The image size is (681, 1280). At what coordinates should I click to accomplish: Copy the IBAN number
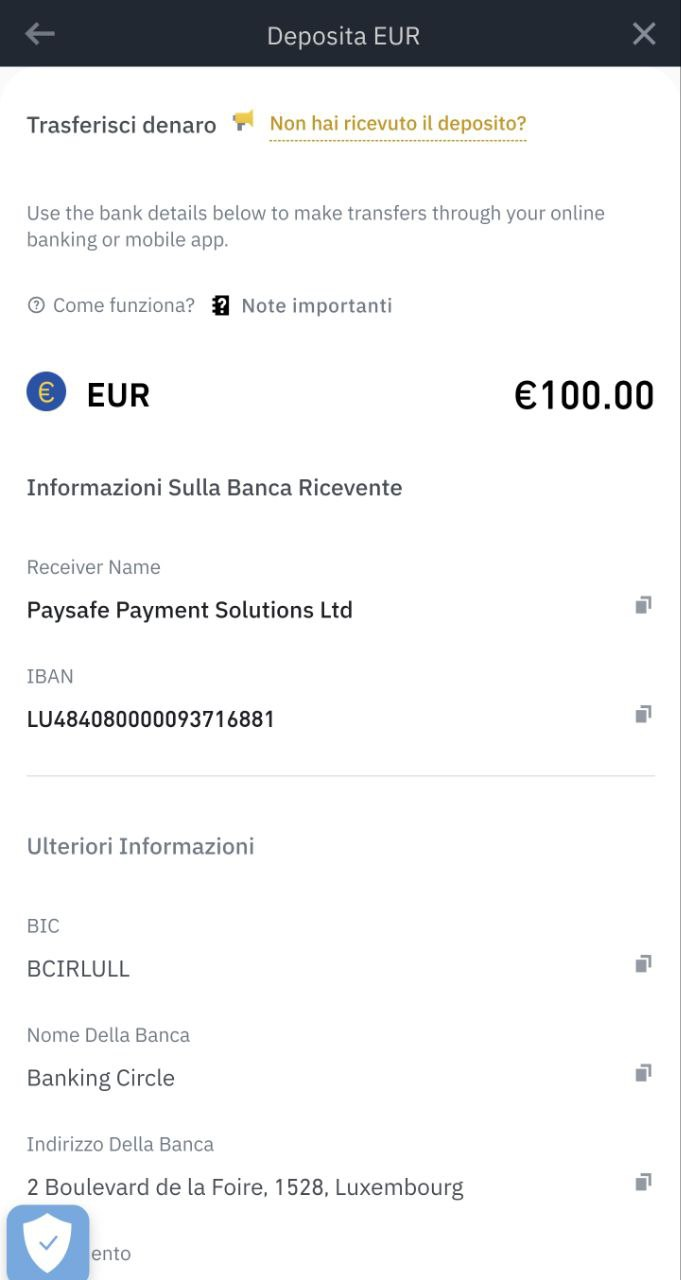coord(644,714)
